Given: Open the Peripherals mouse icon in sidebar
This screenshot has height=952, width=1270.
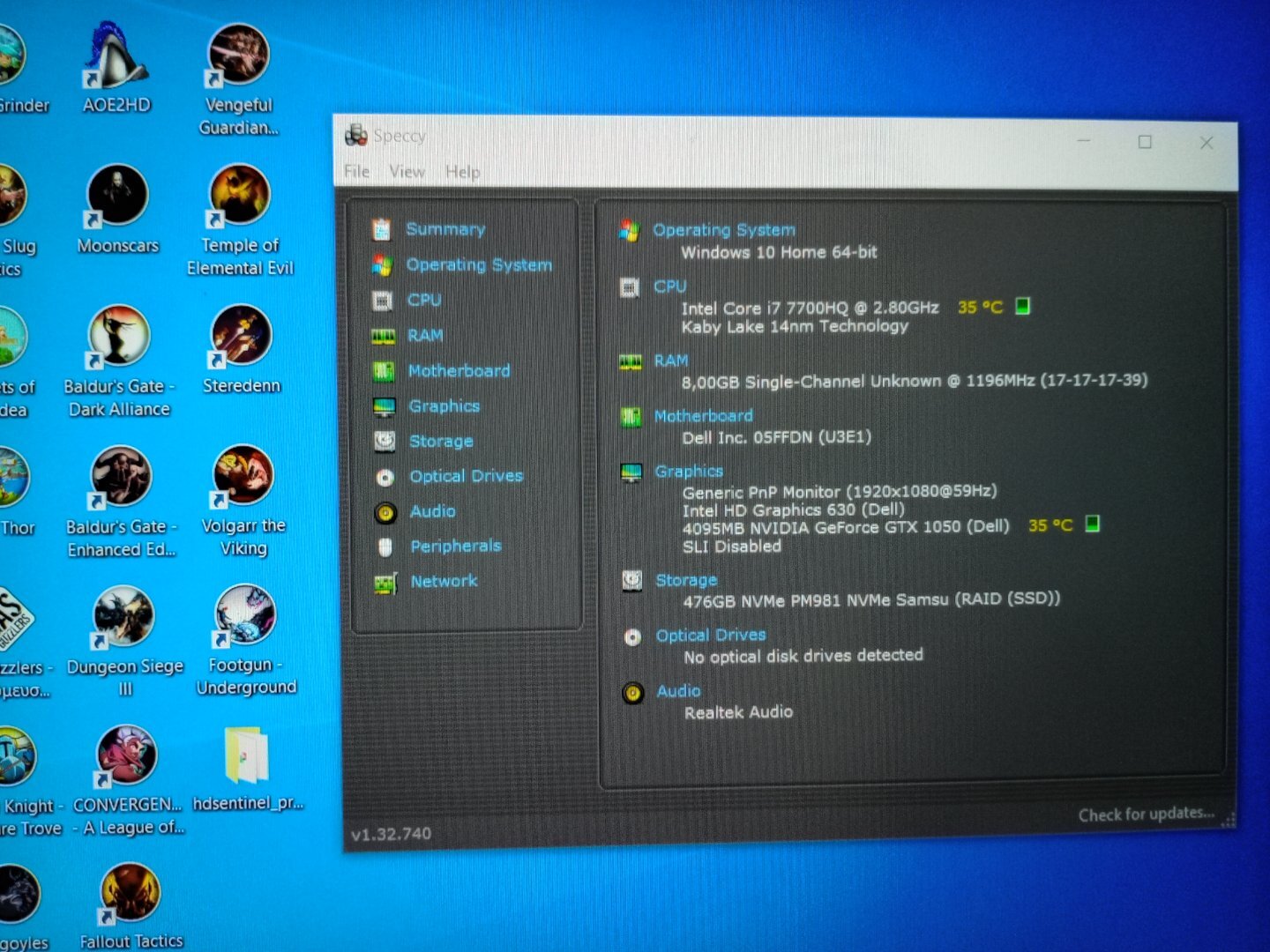Looking at the screenshot, I should click(385, 547).
